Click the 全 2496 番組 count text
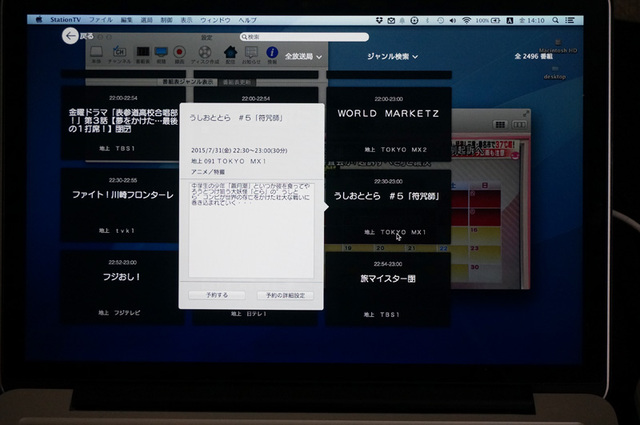Viewport: 640px width, 425px height. click(x=533, y=56)
